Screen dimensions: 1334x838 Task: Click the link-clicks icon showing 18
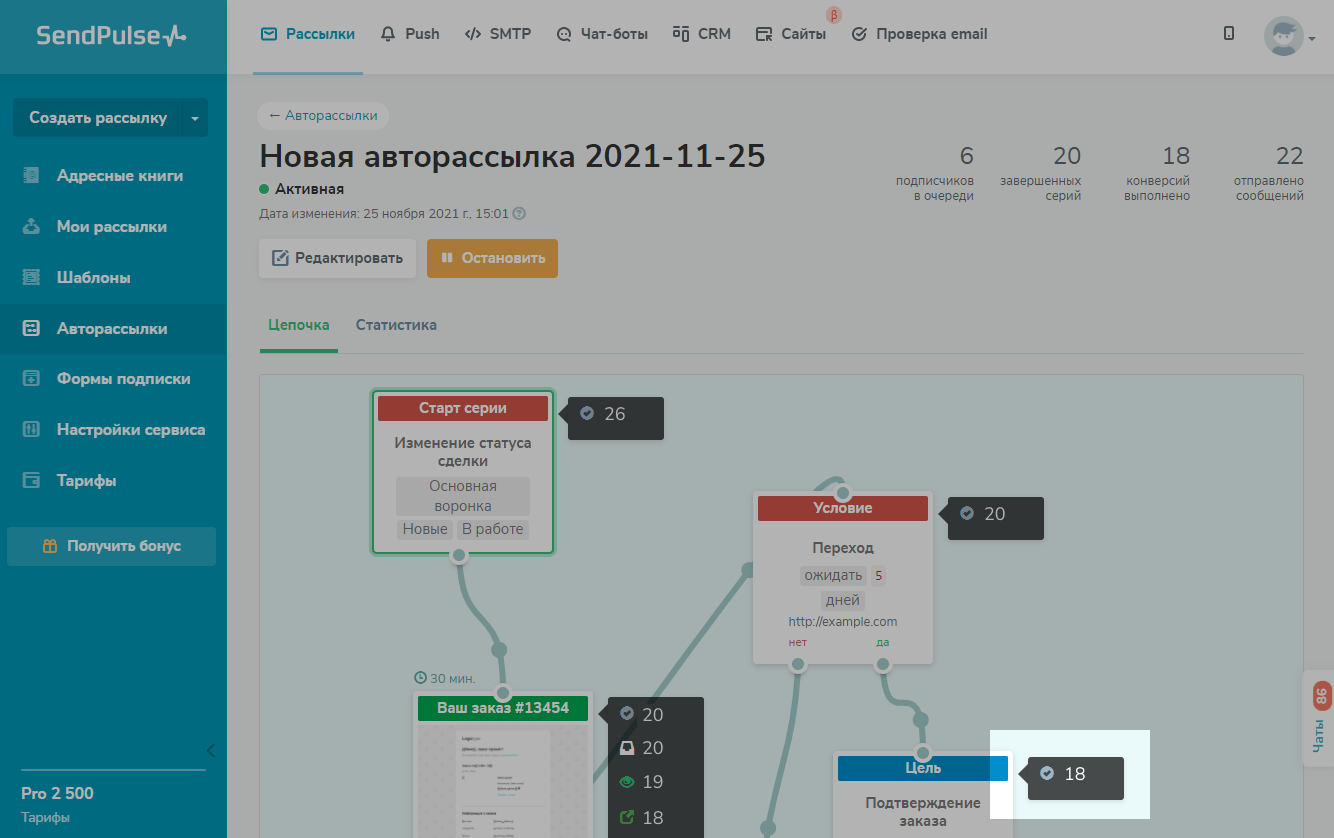627,817
